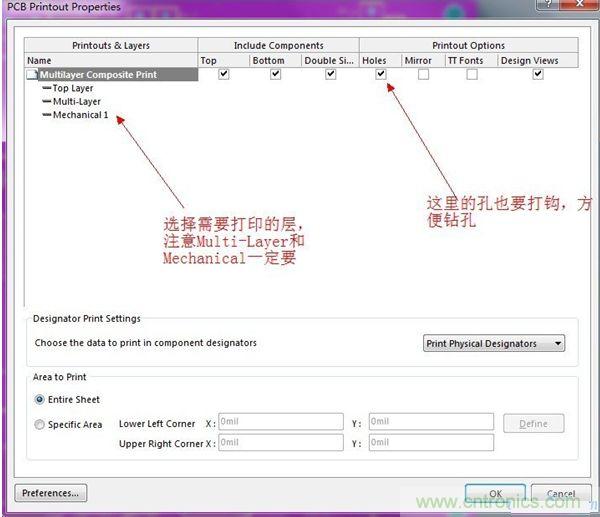Viewport: 600px width, 517px height.
Task: Enable the Mirror printout option
Action: click(x=424, y=74)
